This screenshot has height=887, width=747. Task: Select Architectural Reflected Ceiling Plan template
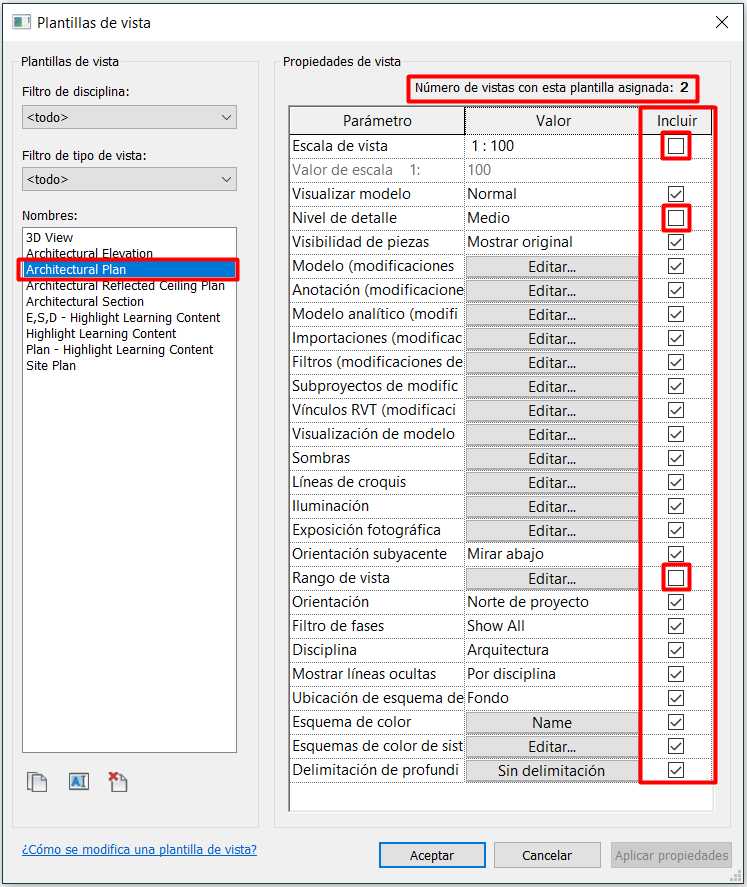(129, 286)
